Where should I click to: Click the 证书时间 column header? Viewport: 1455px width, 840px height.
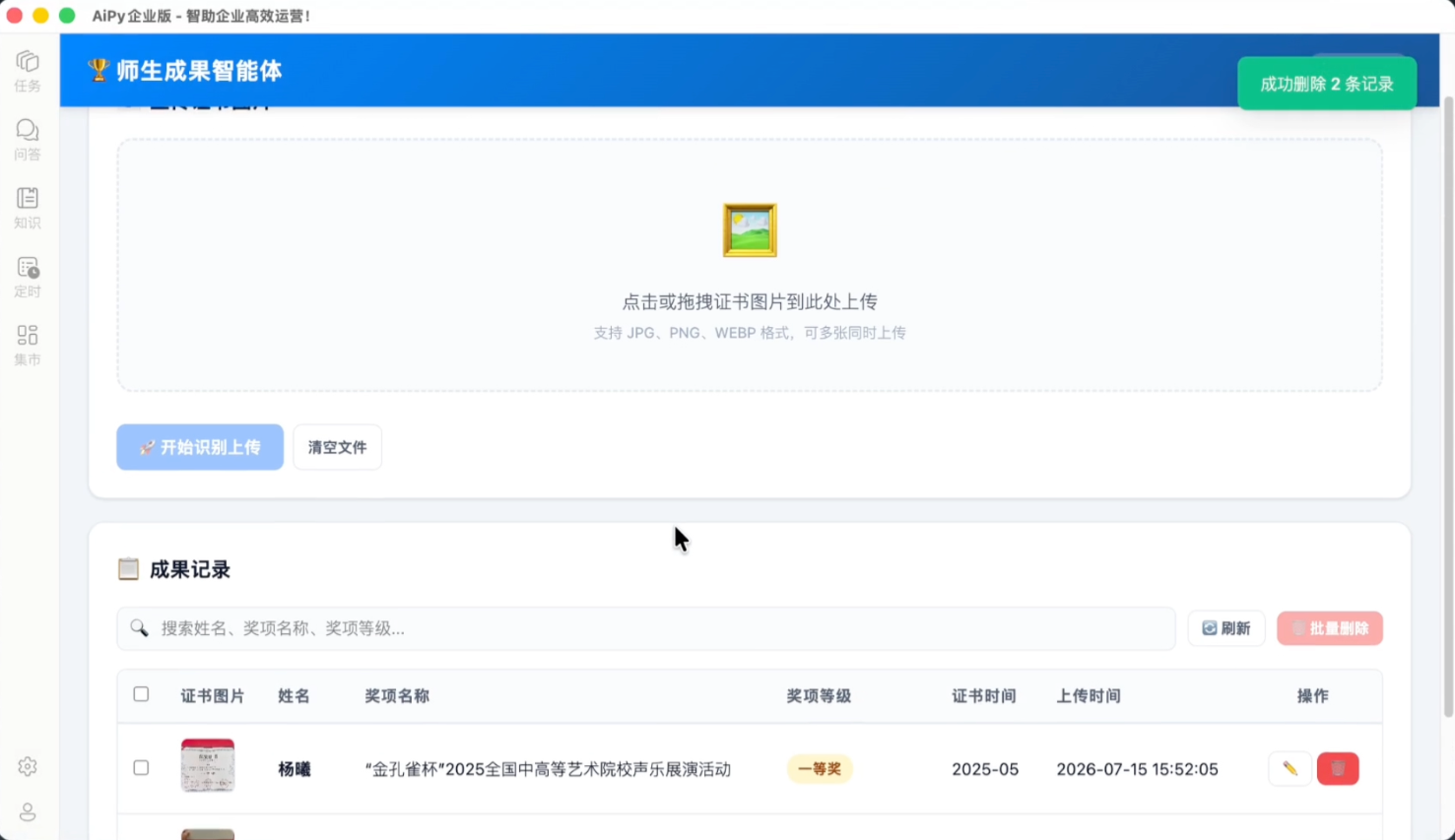click(x=984, y=696)
